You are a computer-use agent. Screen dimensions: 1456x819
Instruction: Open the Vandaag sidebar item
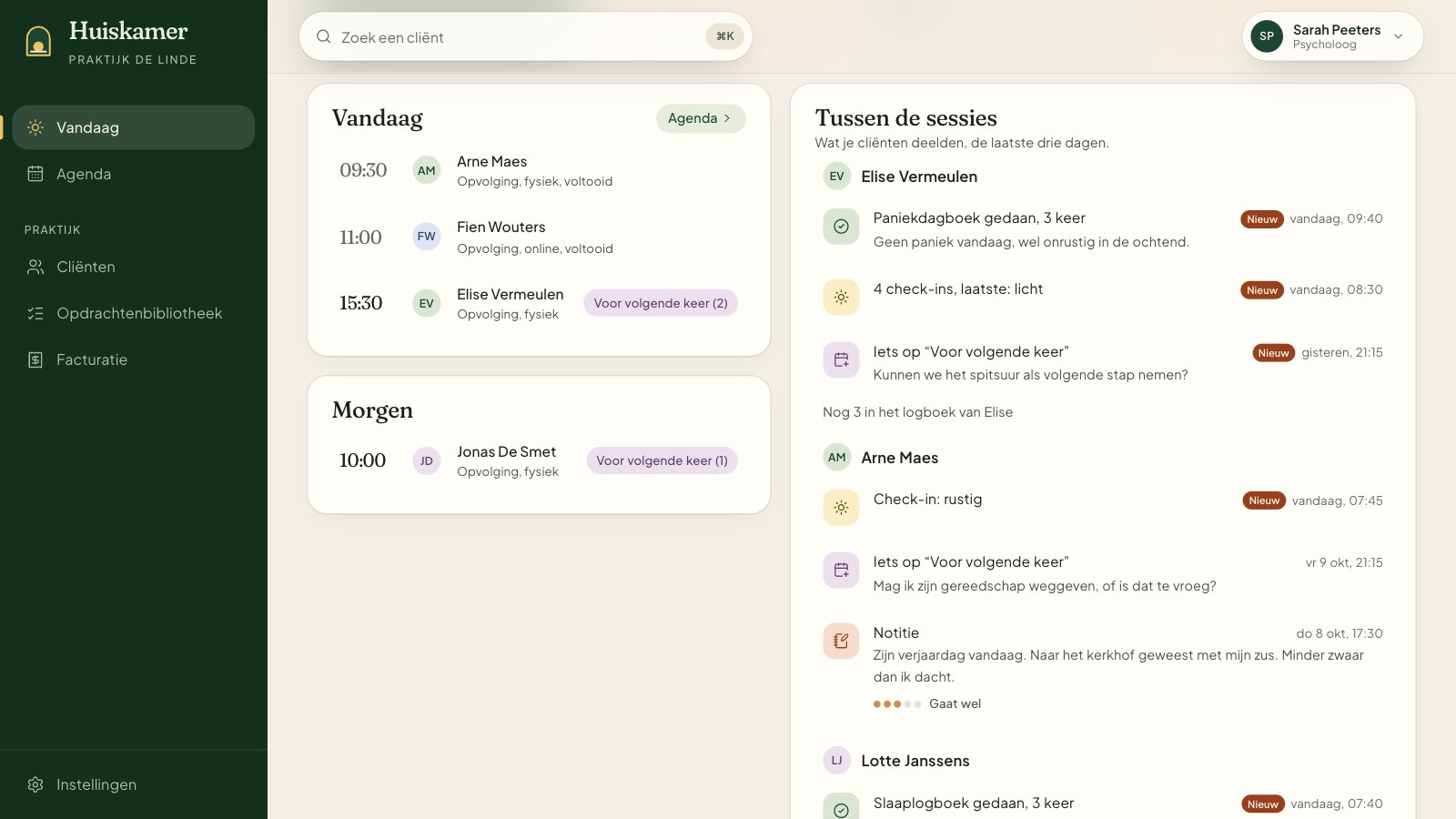(x=134, y=127)
